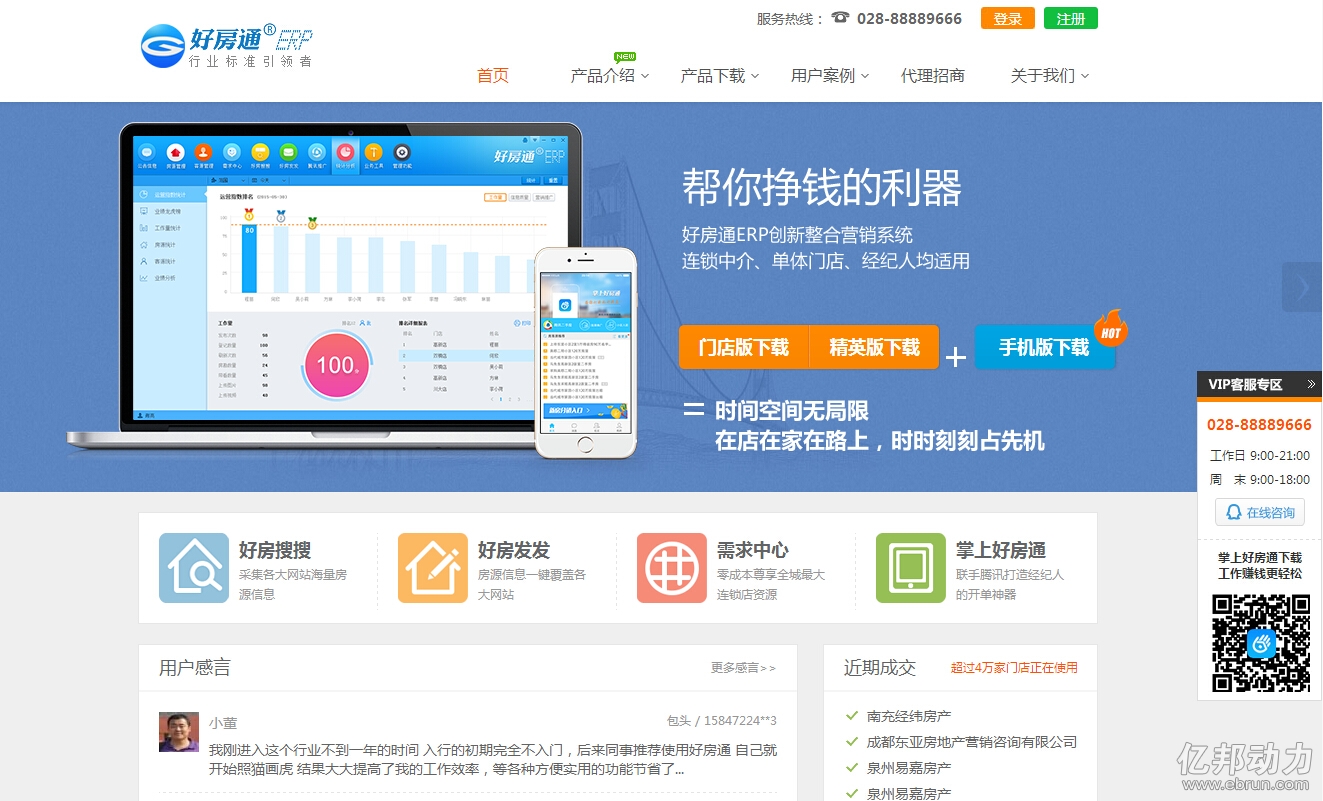
Task: Open the 好房搜搜 house search icon
Action: (x=194, y=568)
